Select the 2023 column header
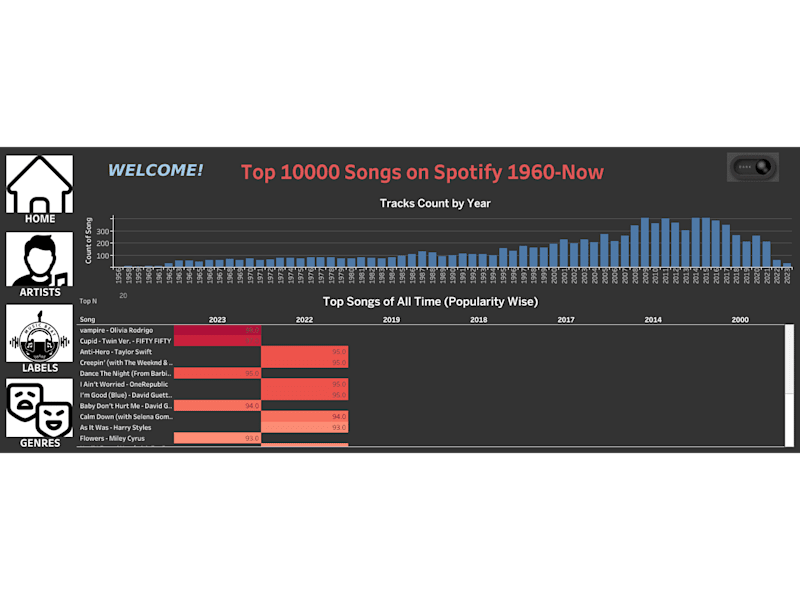This screenshot has width=800, height=600. pos(217,319)
